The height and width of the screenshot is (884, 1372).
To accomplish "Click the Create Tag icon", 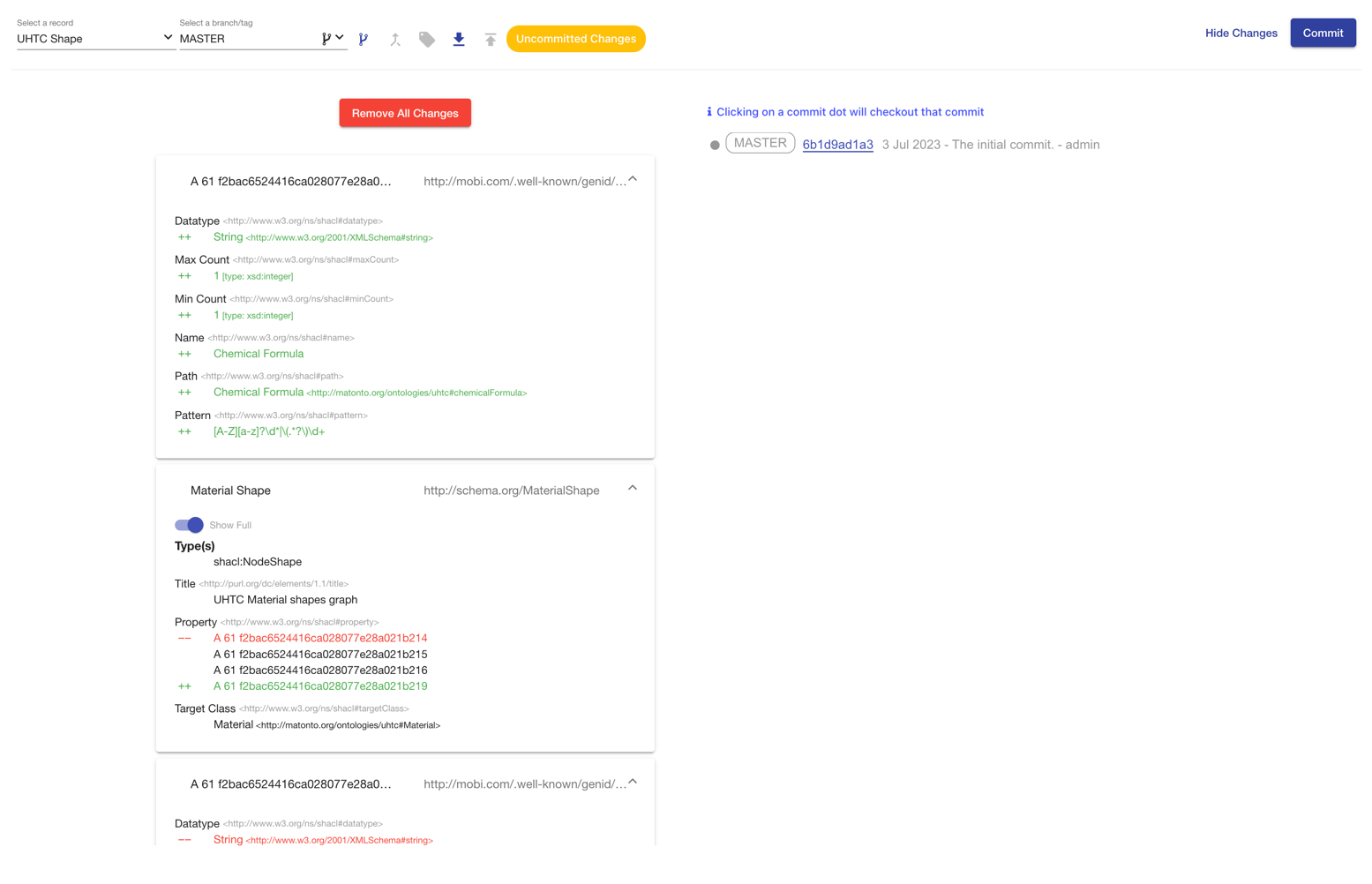I will tap(427, 39).
